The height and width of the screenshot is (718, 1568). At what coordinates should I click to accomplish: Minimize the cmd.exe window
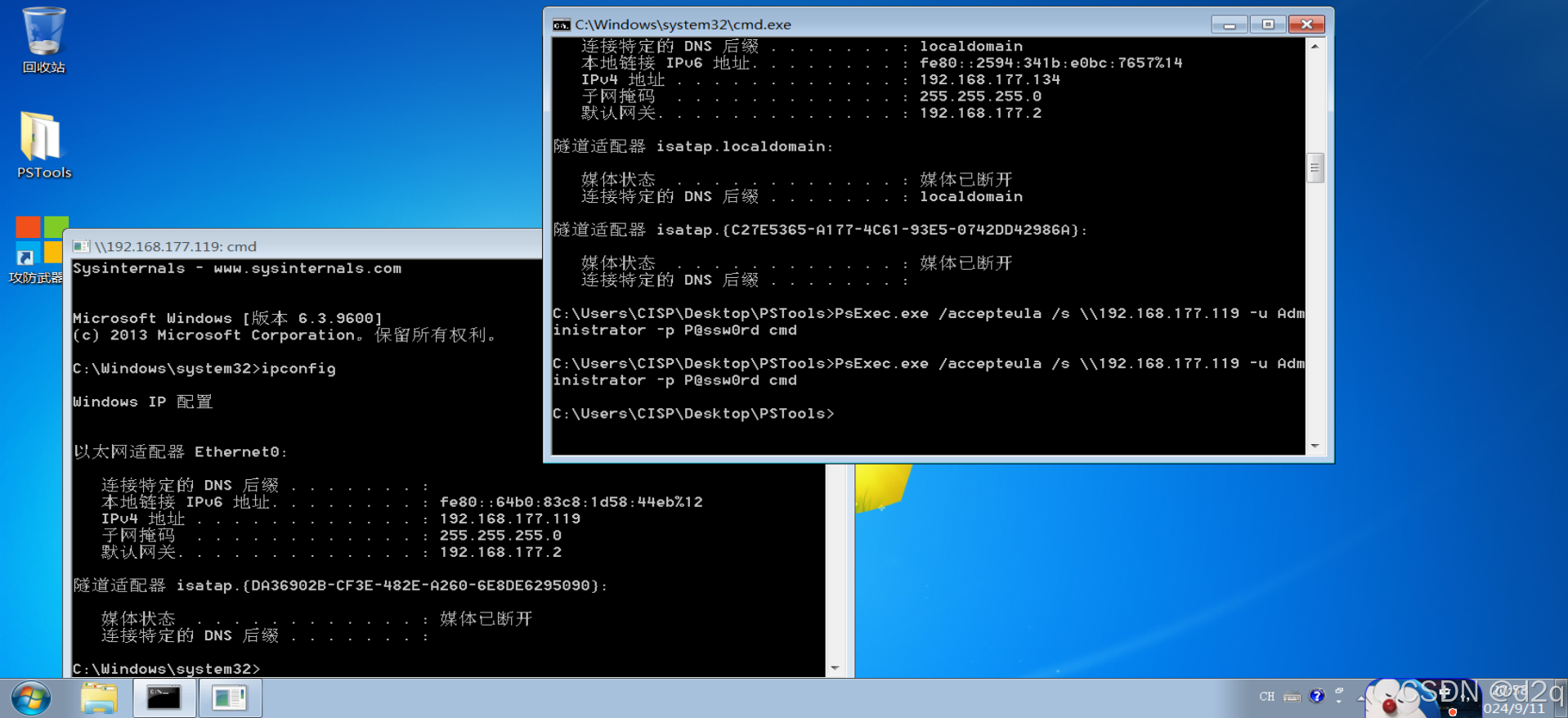1229,25
